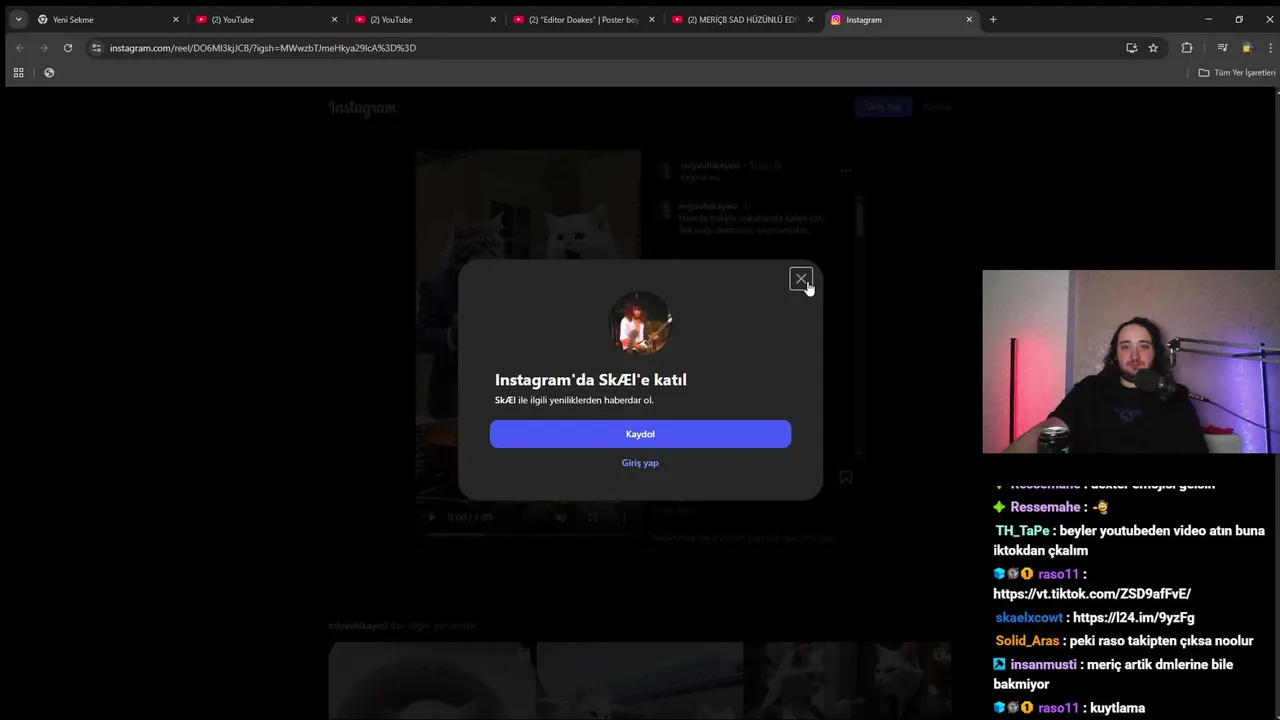Click the Ressemahe username in chat

[1045, 507]
